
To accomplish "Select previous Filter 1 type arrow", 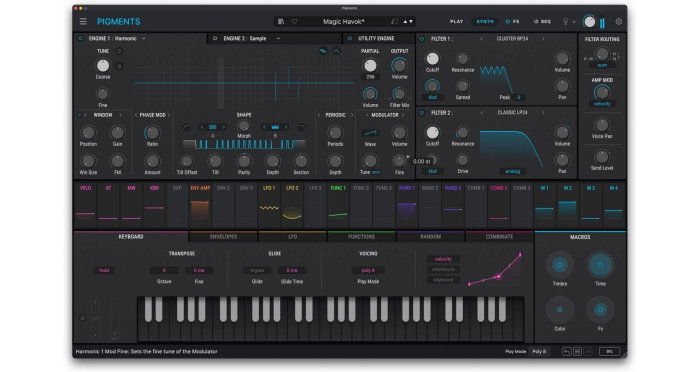I will 482,39.
